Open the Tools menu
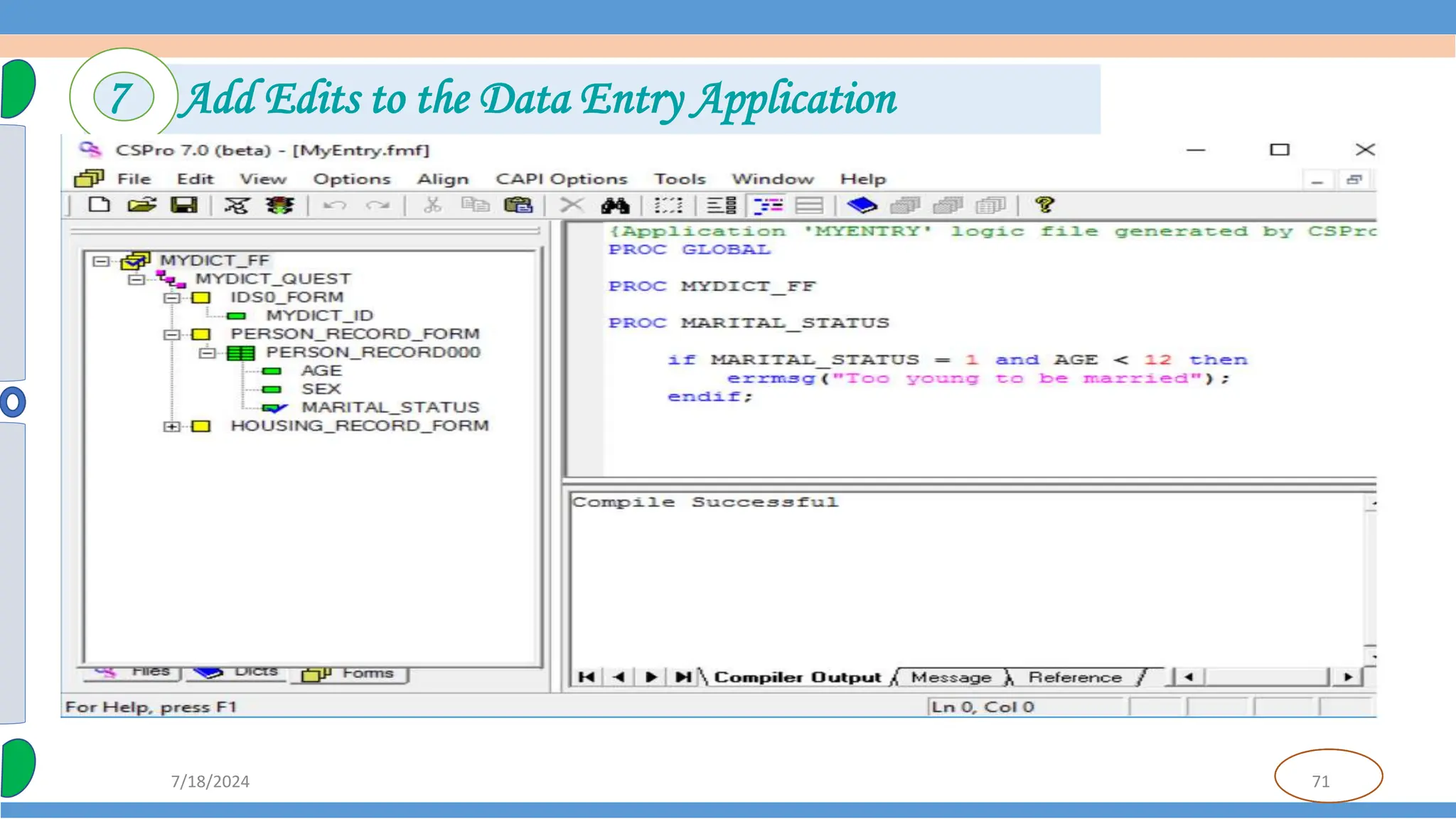 [680, 179]
